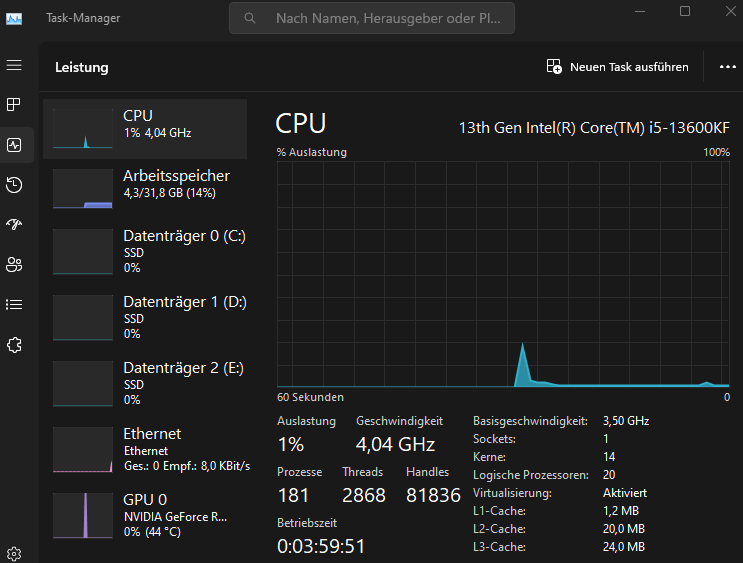Click the Ethernet mini graph thumbnail
Viewport: 743px width, 563px height.
point(83,449)
